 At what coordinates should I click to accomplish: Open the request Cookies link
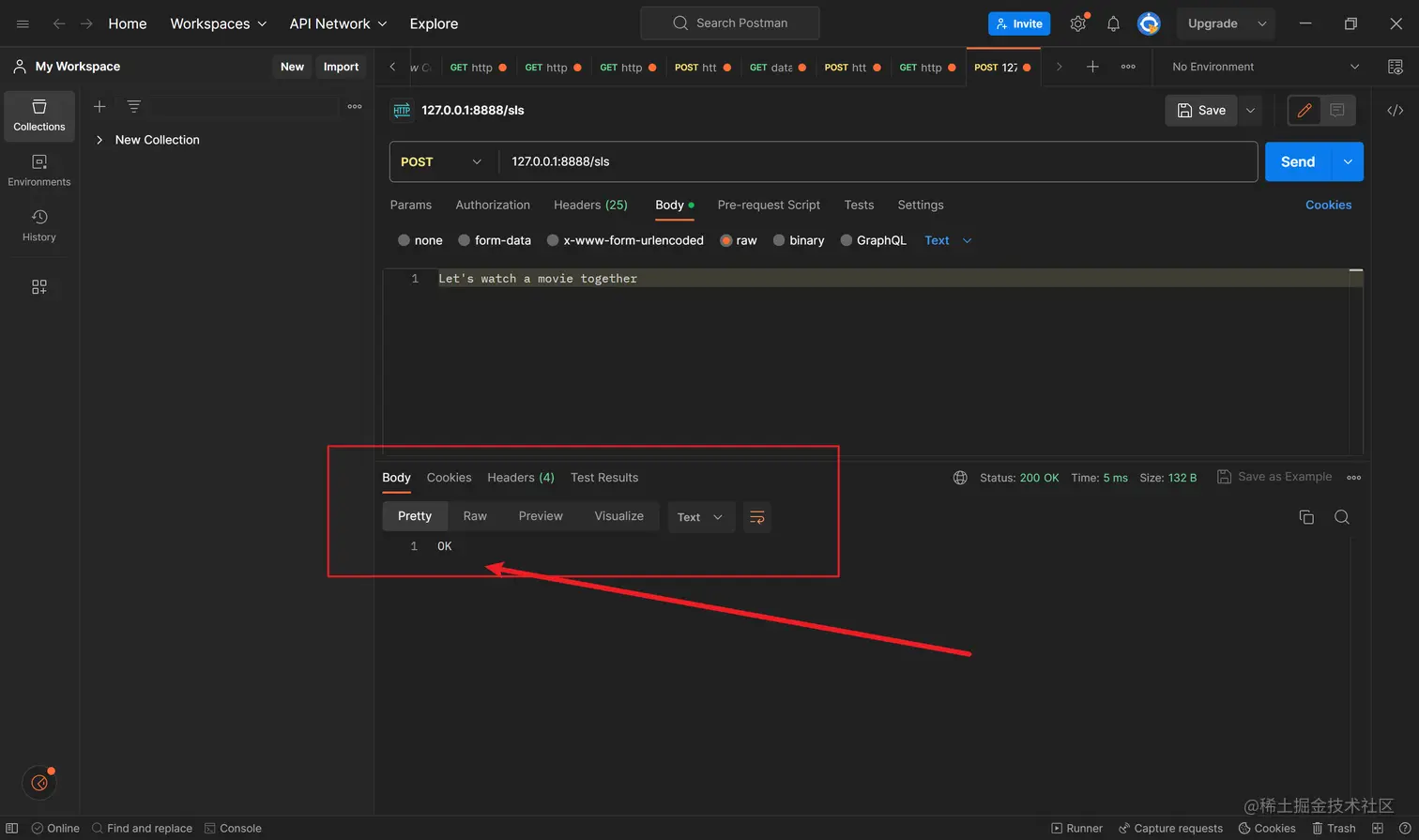pos(1328,205)
